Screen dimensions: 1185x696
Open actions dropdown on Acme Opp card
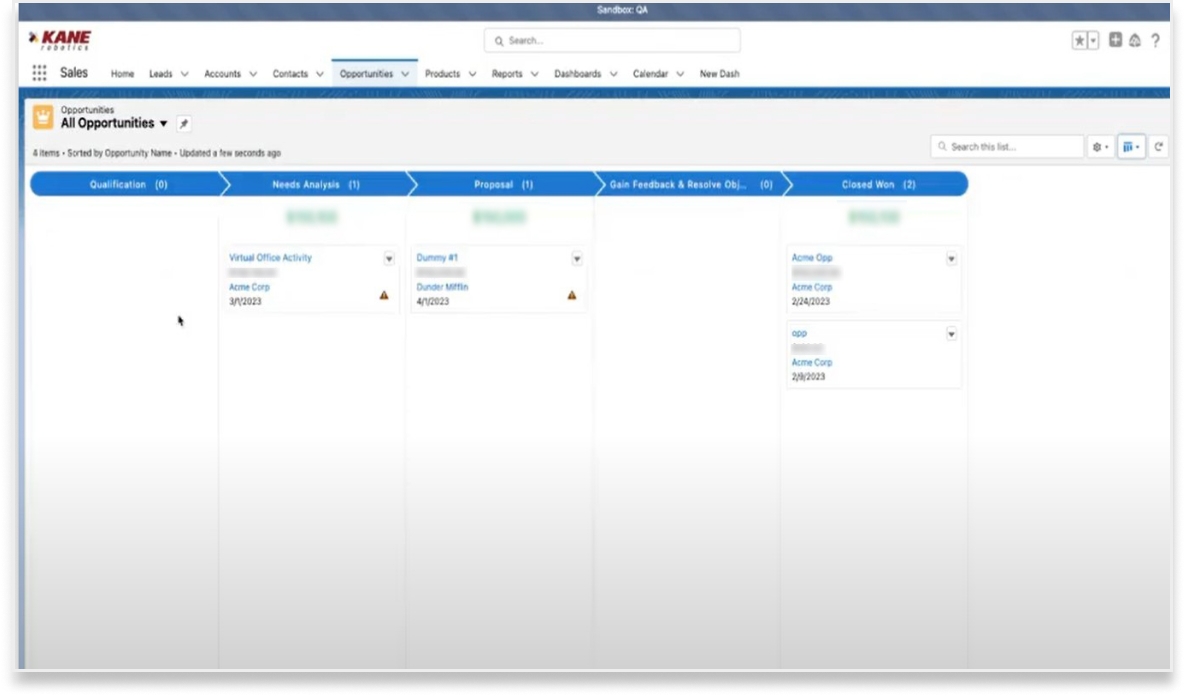(x=951, y=259)
